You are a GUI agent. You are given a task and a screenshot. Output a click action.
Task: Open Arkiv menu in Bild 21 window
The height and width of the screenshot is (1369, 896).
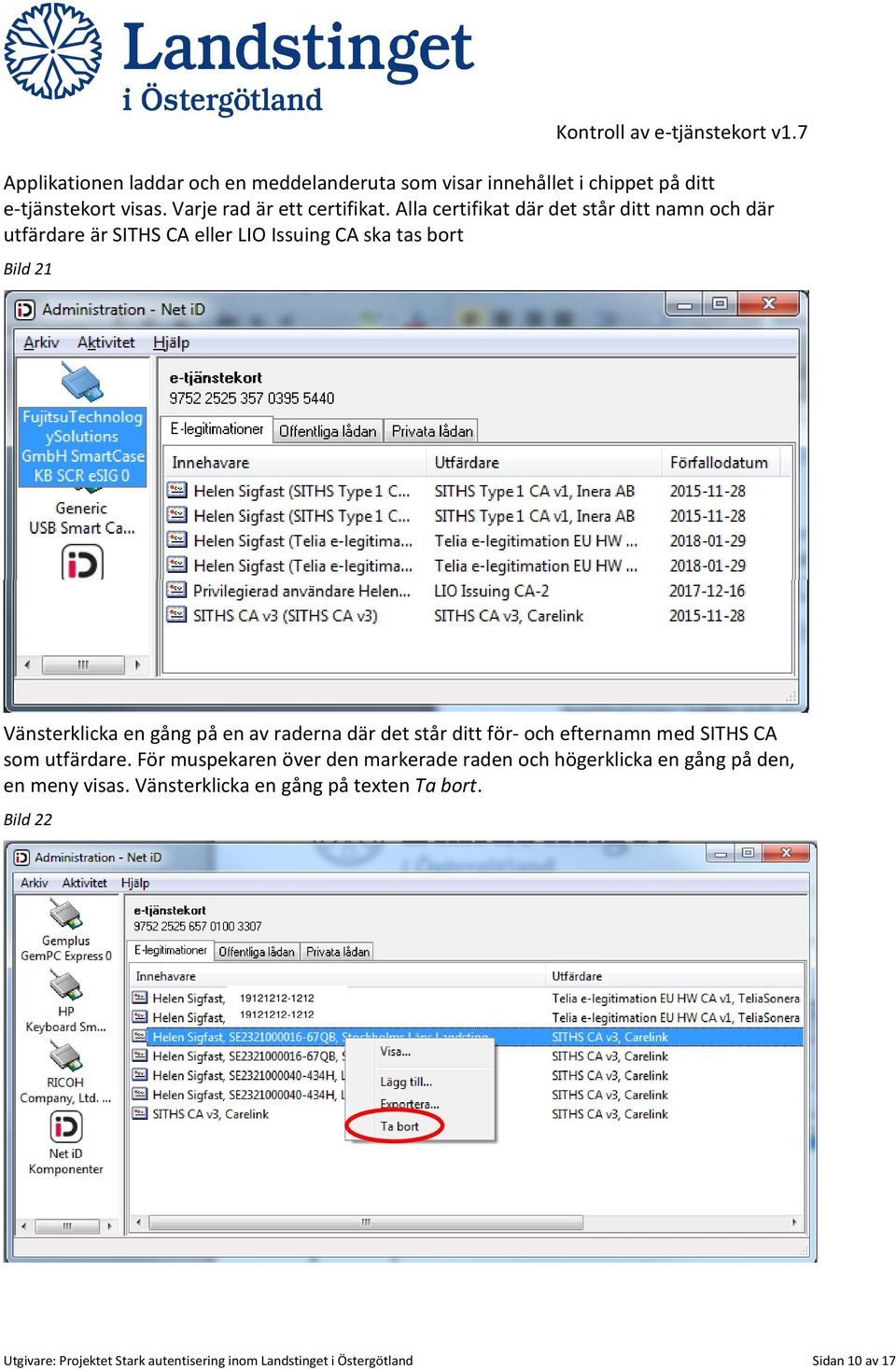(x=41, y=342)
